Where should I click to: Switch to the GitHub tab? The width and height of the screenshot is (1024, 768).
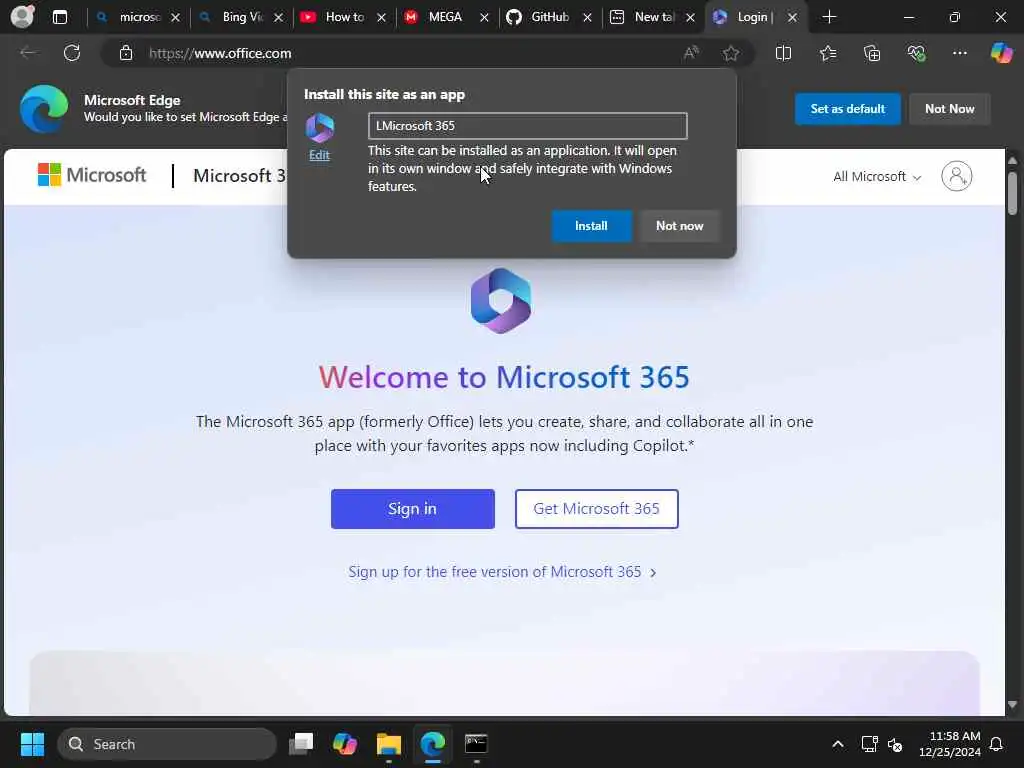click(542, 17)
